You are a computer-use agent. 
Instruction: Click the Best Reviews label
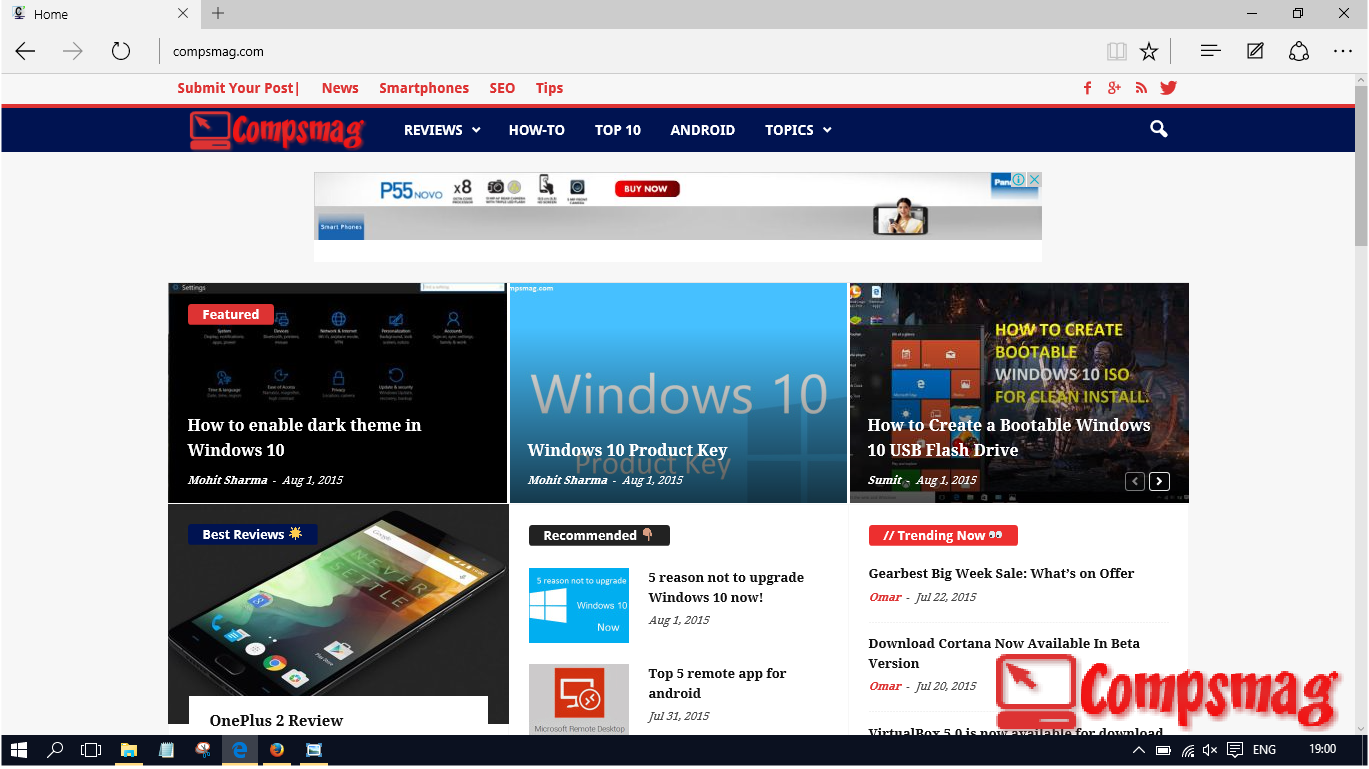click(x=252, y=534)
